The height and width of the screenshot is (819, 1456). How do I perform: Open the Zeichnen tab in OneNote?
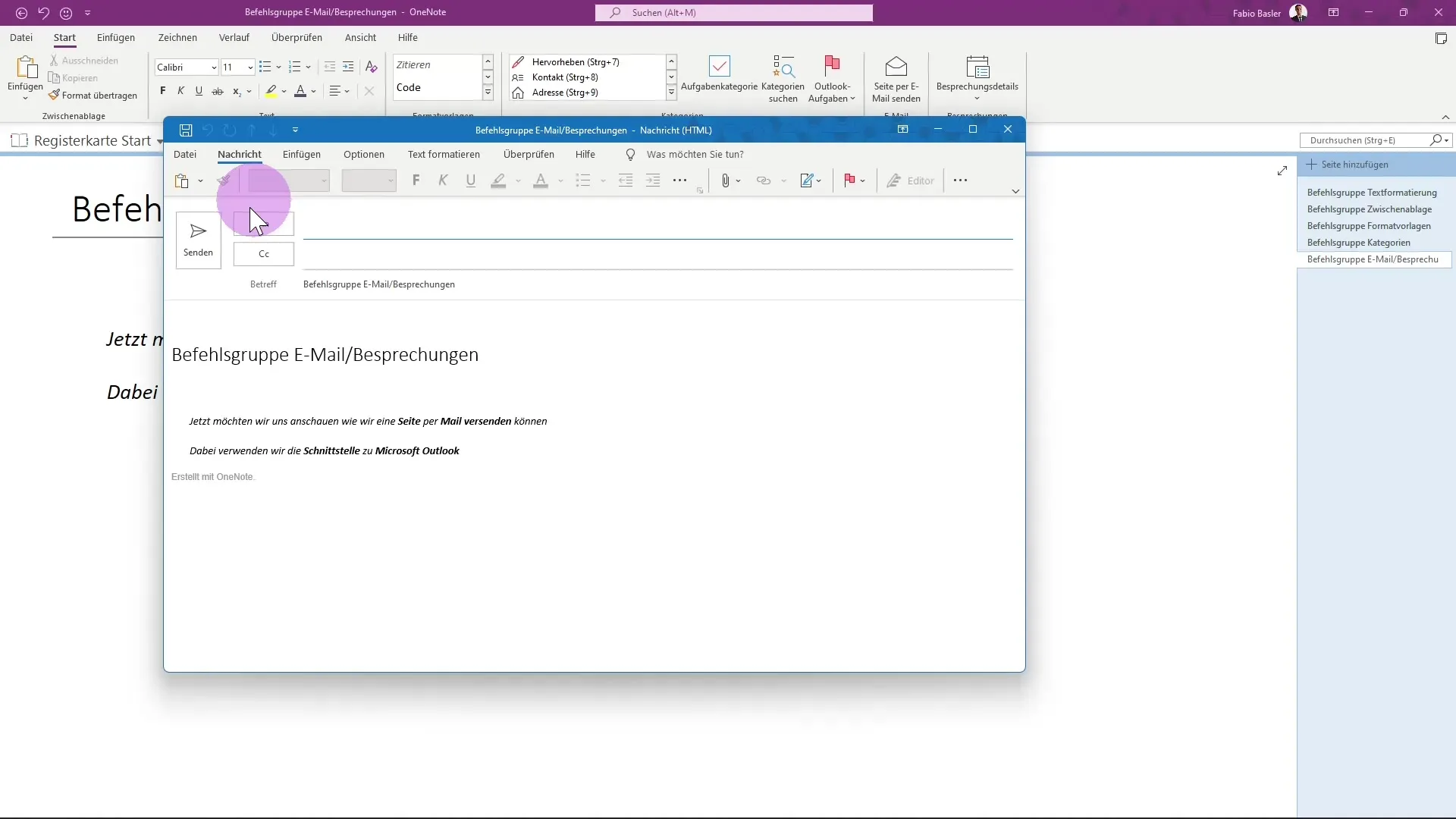coord(177,38)
